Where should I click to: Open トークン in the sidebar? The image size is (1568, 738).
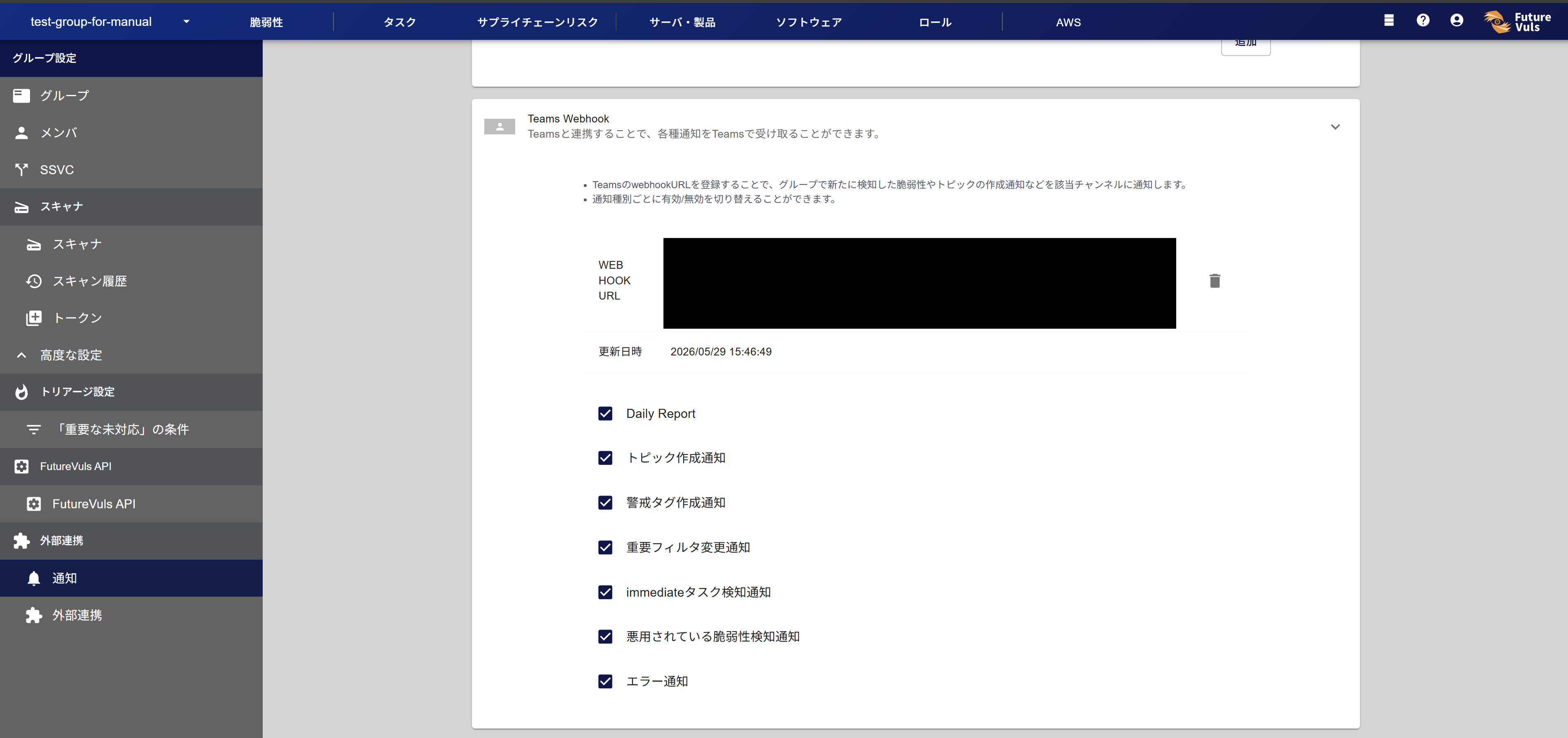pos(132,318)
